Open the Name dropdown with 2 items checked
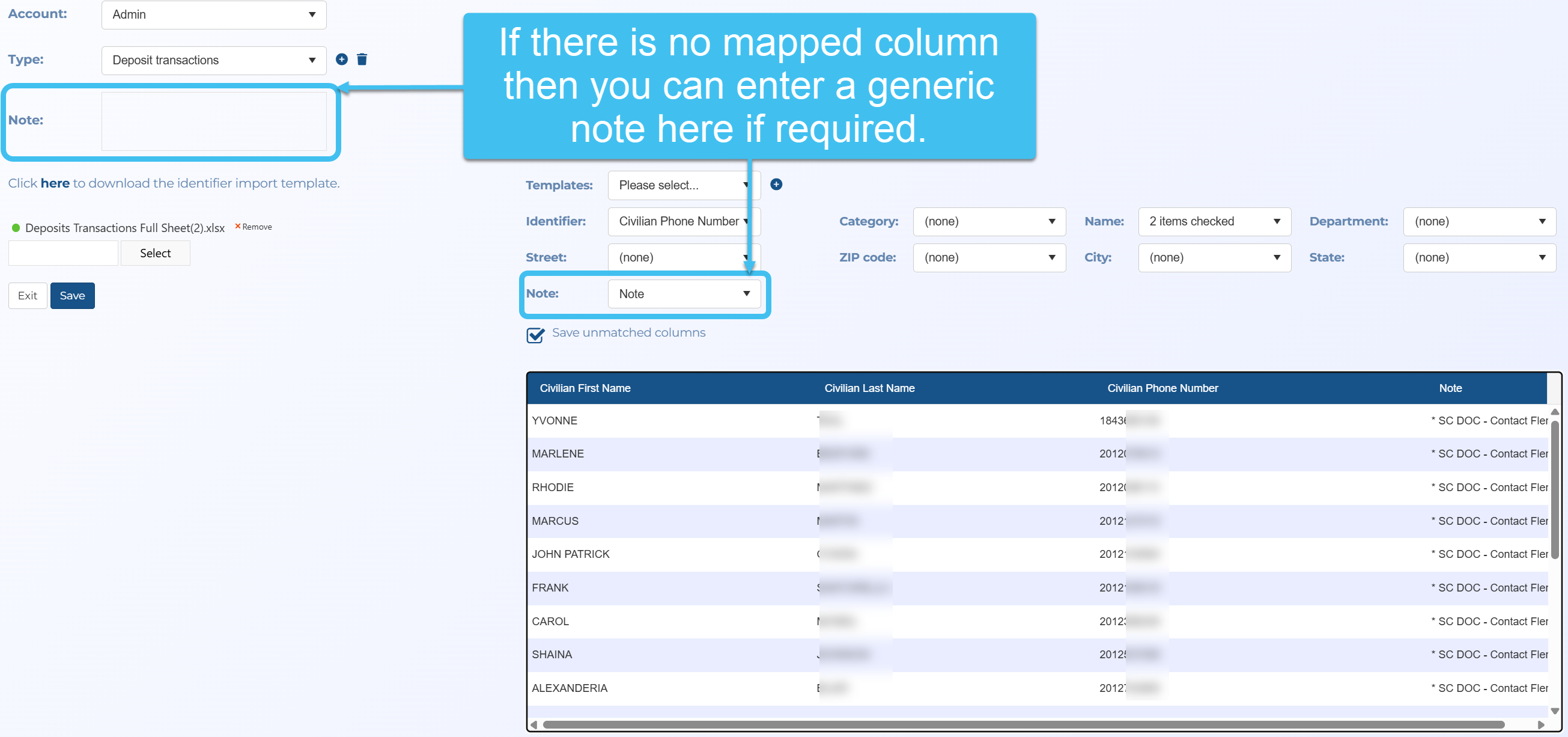1568x737 pixels. pos(1214,222)
